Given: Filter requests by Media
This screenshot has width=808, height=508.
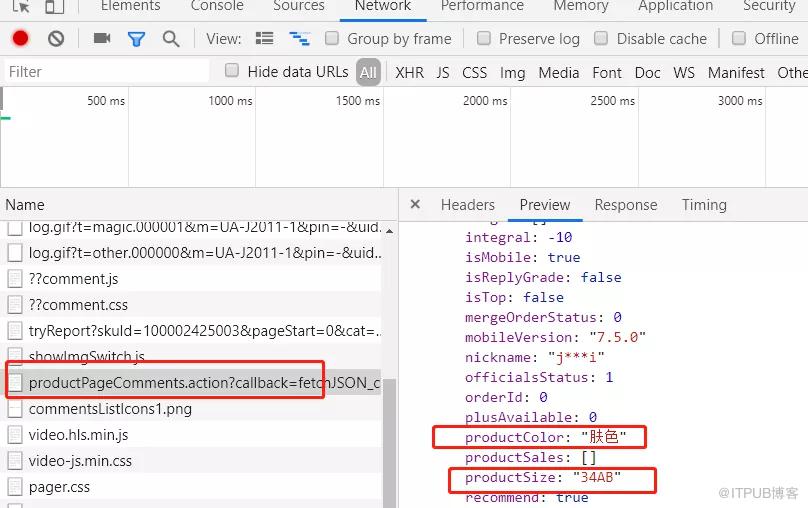Looking at the screenshot, I should click(x=559, y=73).
